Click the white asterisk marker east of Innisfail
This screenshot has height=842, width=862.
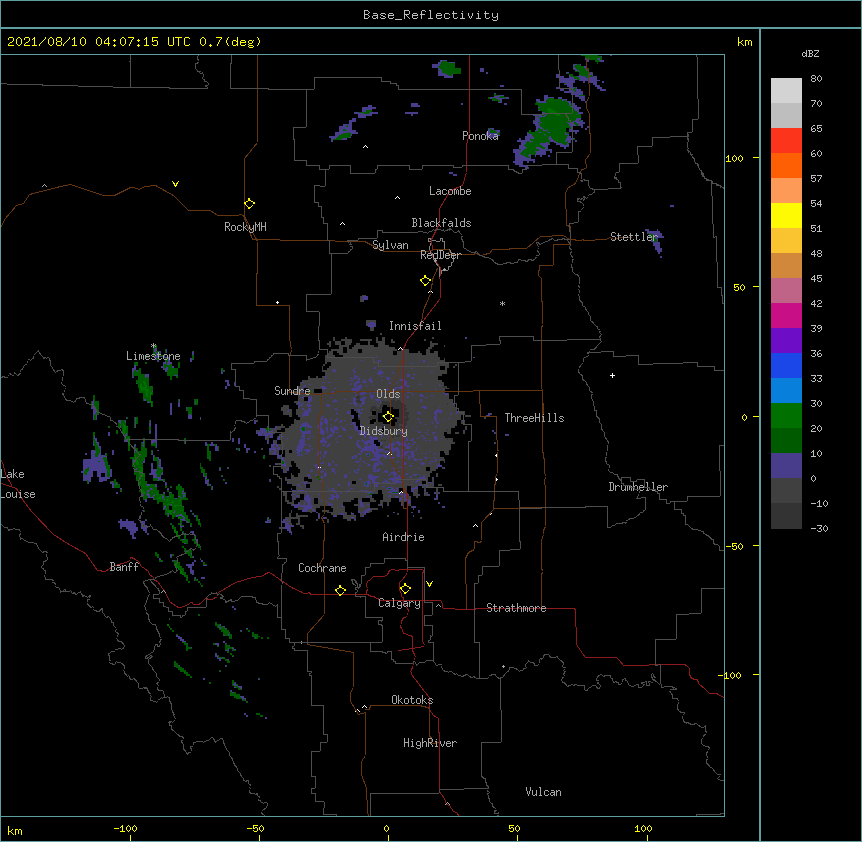click(502, 303)
